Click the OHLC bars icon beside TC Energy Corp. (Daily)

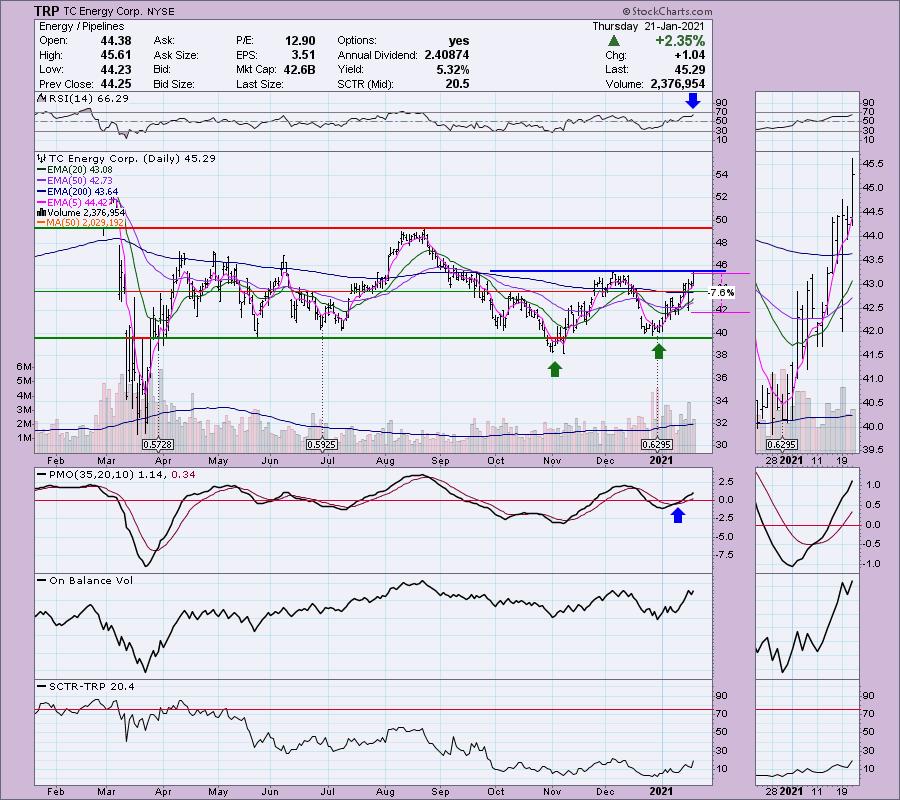pos(42,158)
